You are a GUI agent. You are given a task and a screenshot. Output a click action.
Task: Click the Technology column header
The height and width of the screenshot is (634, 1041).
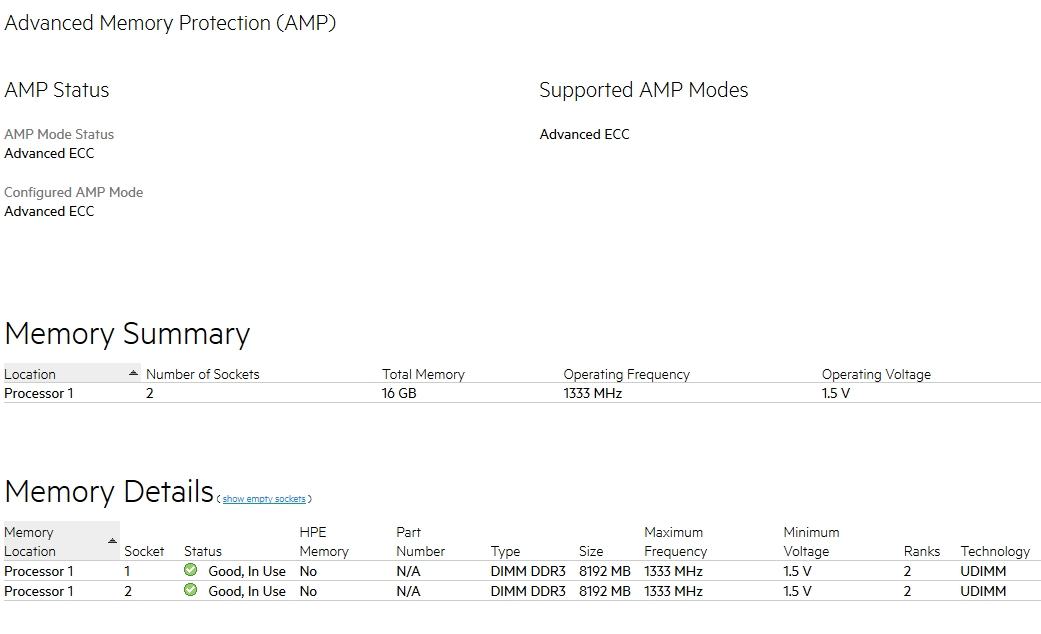click(995, 551)
